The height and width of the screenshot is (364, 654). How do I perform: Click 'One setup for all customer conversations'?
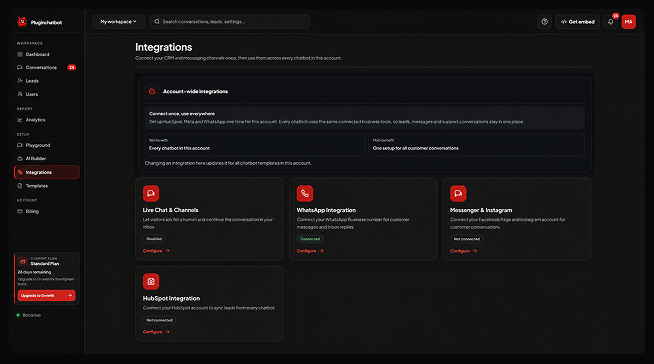(415, 148)
